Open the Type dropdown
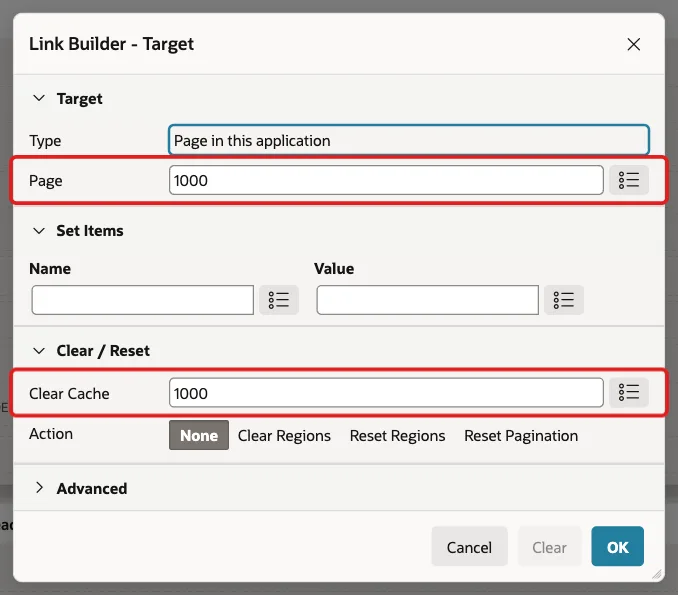Image resolution: width=678 pixels, height=595 pixels. pos(409,140)
